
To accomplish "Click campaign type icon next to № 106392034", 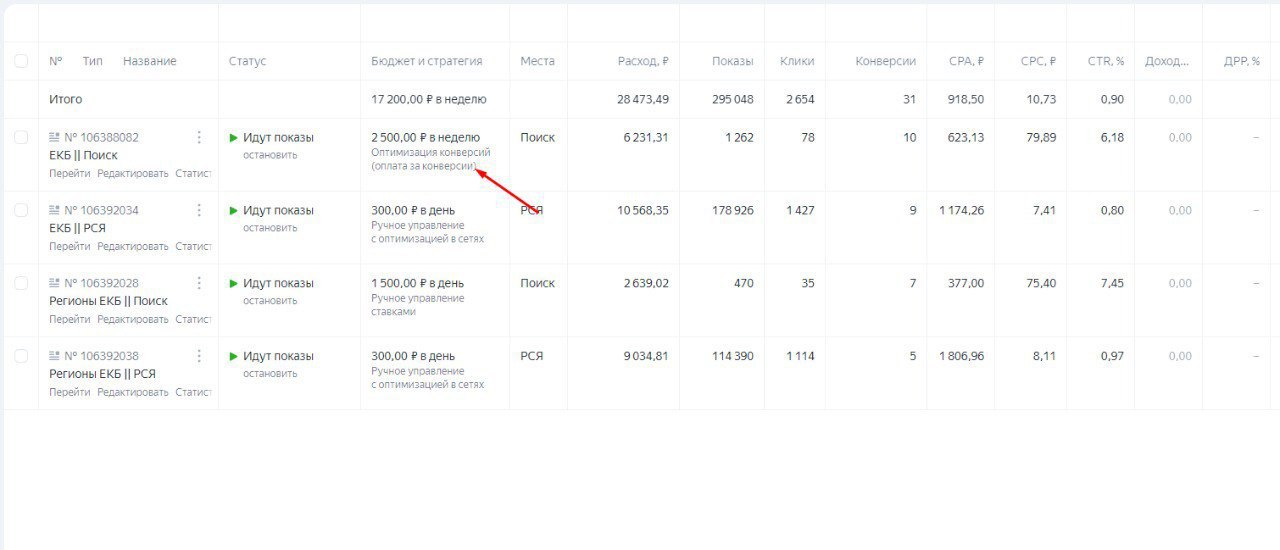I will (x=55, y=210).
